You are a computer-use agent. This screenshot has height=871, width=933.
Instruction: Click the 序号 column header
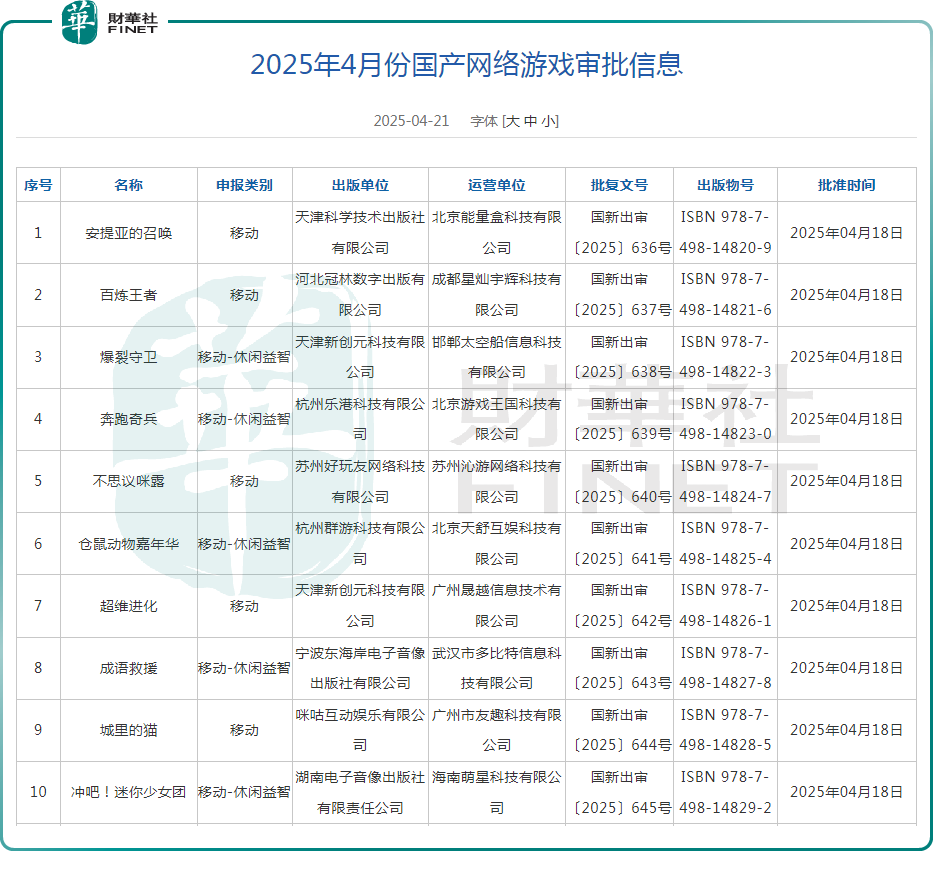38,185
